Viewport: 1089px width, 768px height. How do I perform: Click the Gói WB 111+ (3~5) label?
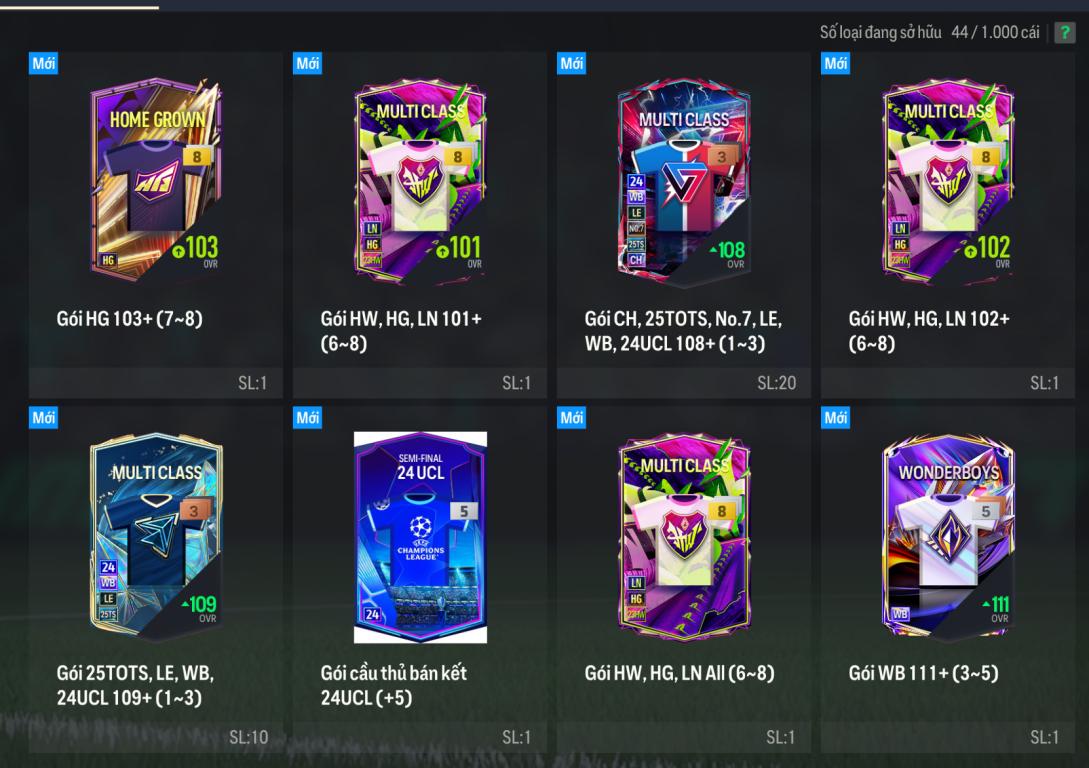pyautogui.click(x=924, y=673)
